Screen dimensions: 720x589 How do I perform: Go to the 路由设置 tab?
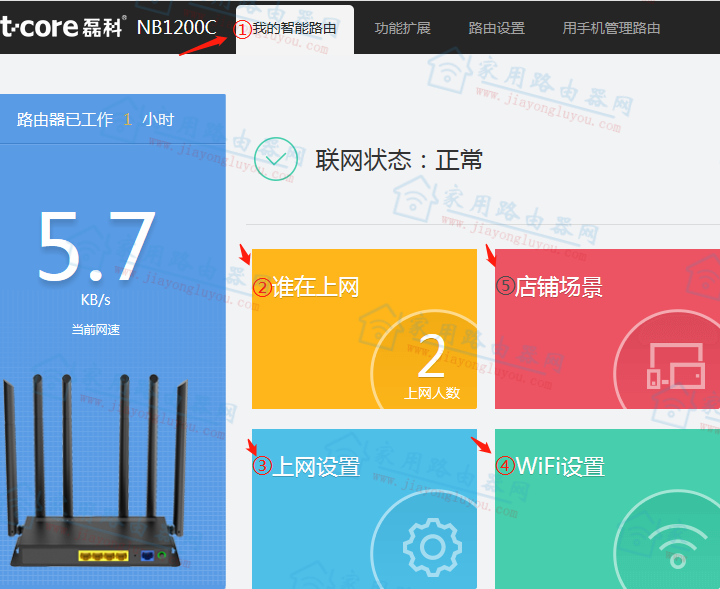click(496, 28)
